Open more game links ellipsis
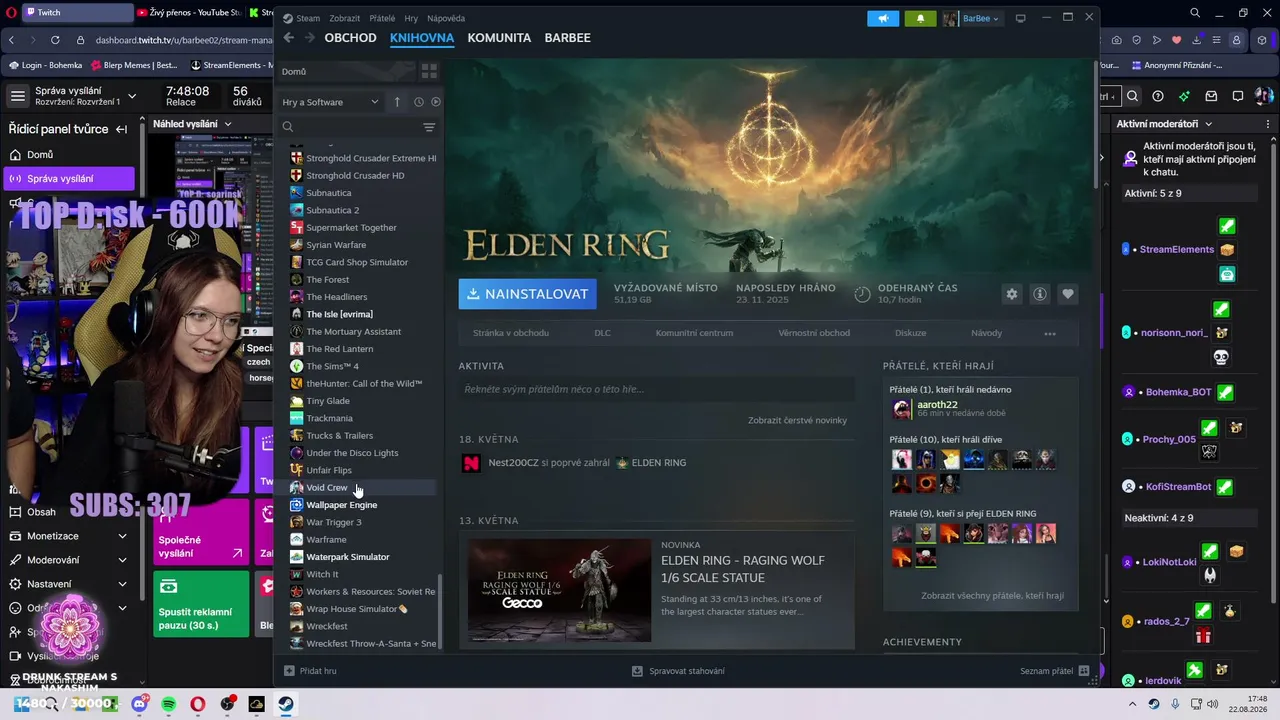 1049,333
